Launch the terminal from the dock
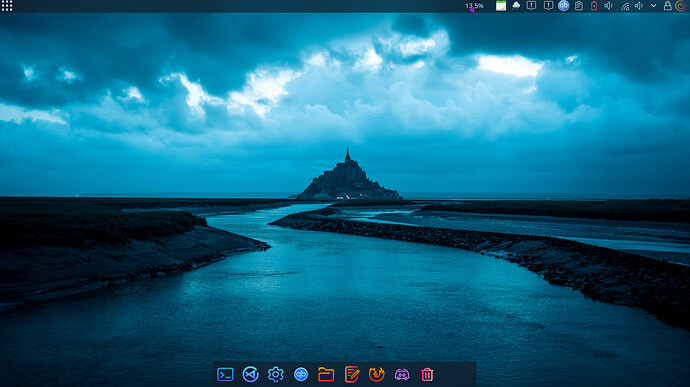Image resolution: width=690 pixels, height=387 pixels. (x=225, y=375)
